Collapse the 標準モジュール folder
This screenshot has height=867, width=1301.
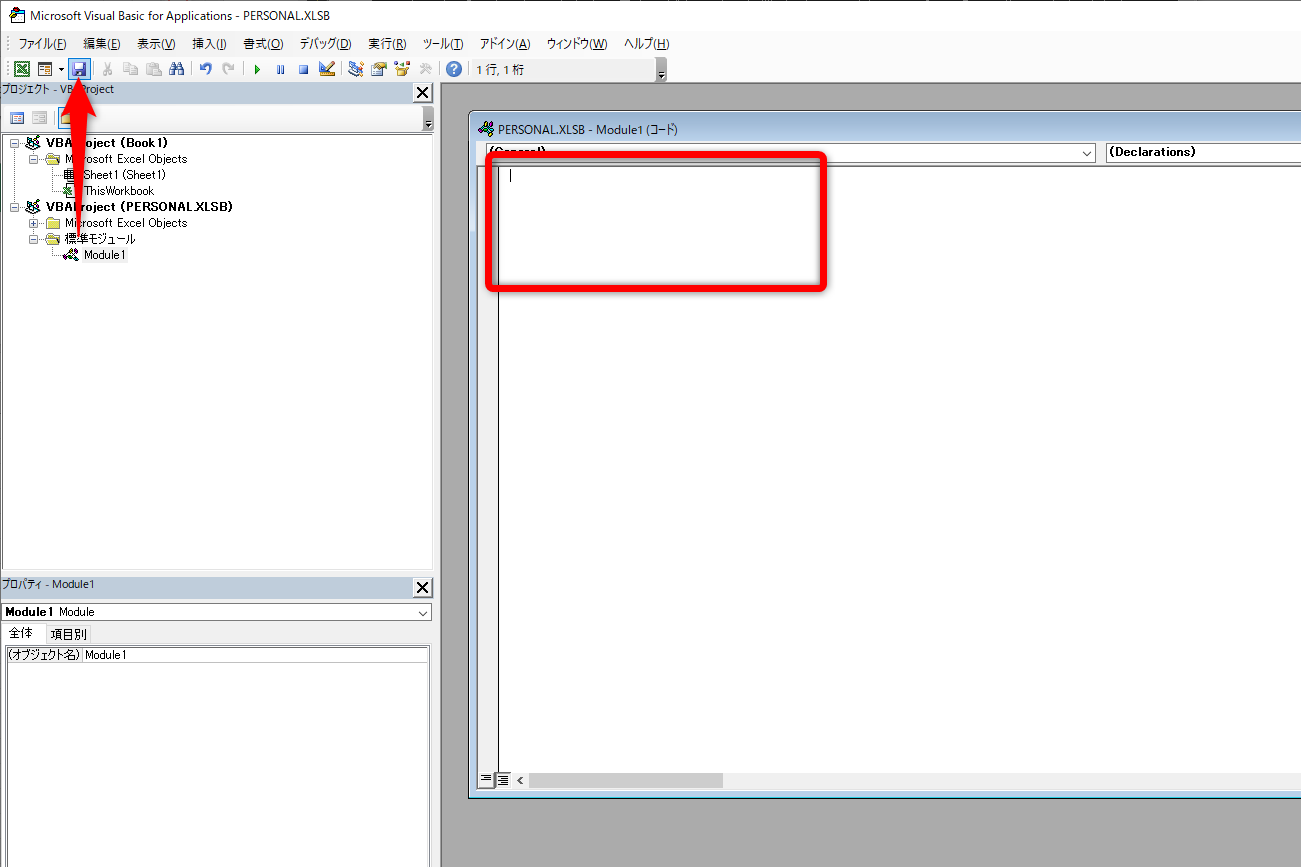point(34,239)
